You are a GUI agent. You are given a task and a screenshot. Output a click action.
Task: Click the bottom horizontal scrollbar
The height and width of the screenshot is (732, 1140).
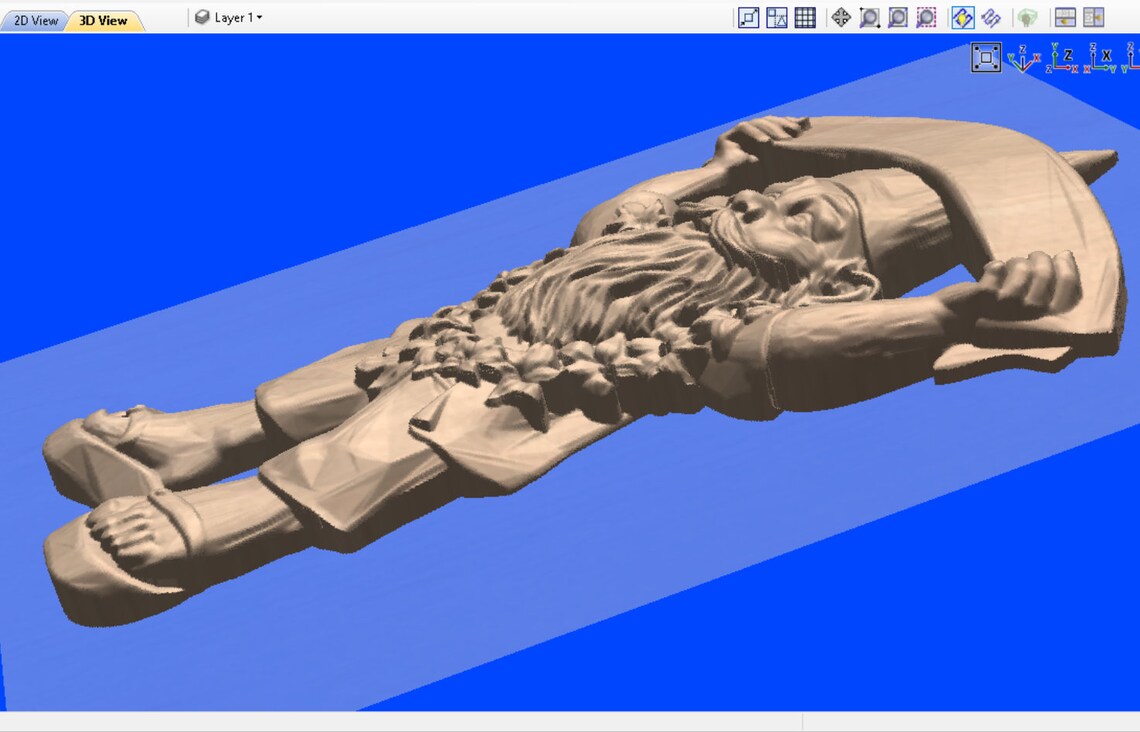click(x=400, y=725)
